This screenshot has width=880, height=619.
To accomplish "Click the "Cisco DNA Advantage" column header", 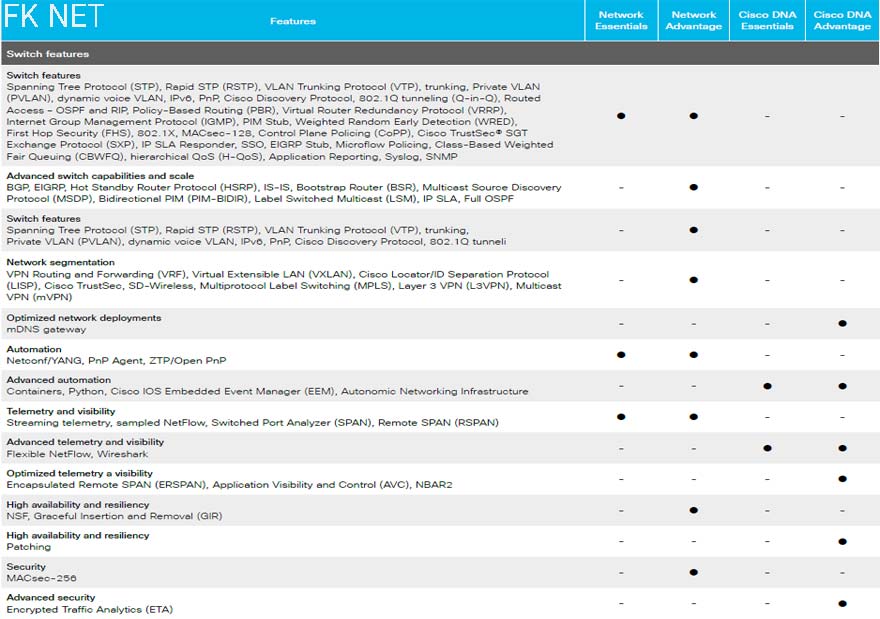I will [x=842, y=20].
